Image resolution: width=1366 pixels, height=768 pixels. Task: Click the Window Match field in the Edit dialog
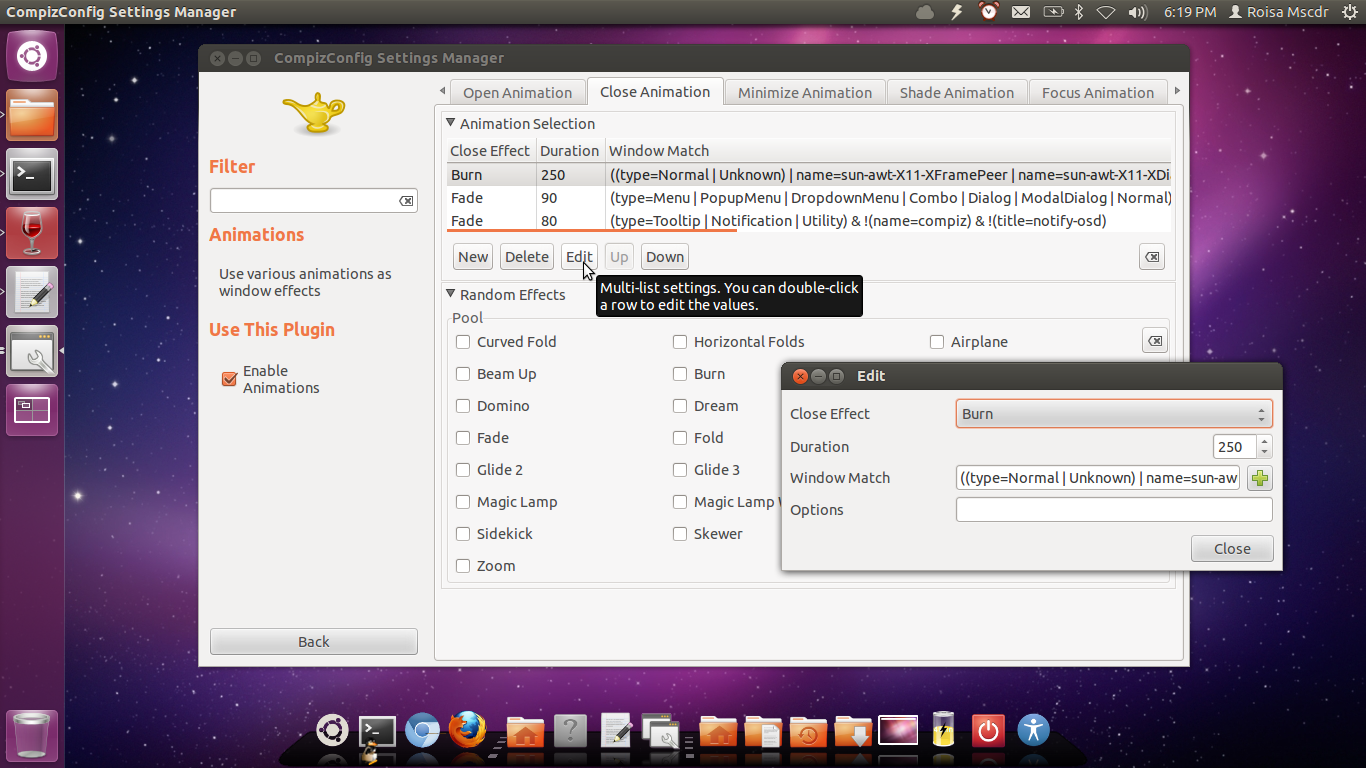[1100, 478]
